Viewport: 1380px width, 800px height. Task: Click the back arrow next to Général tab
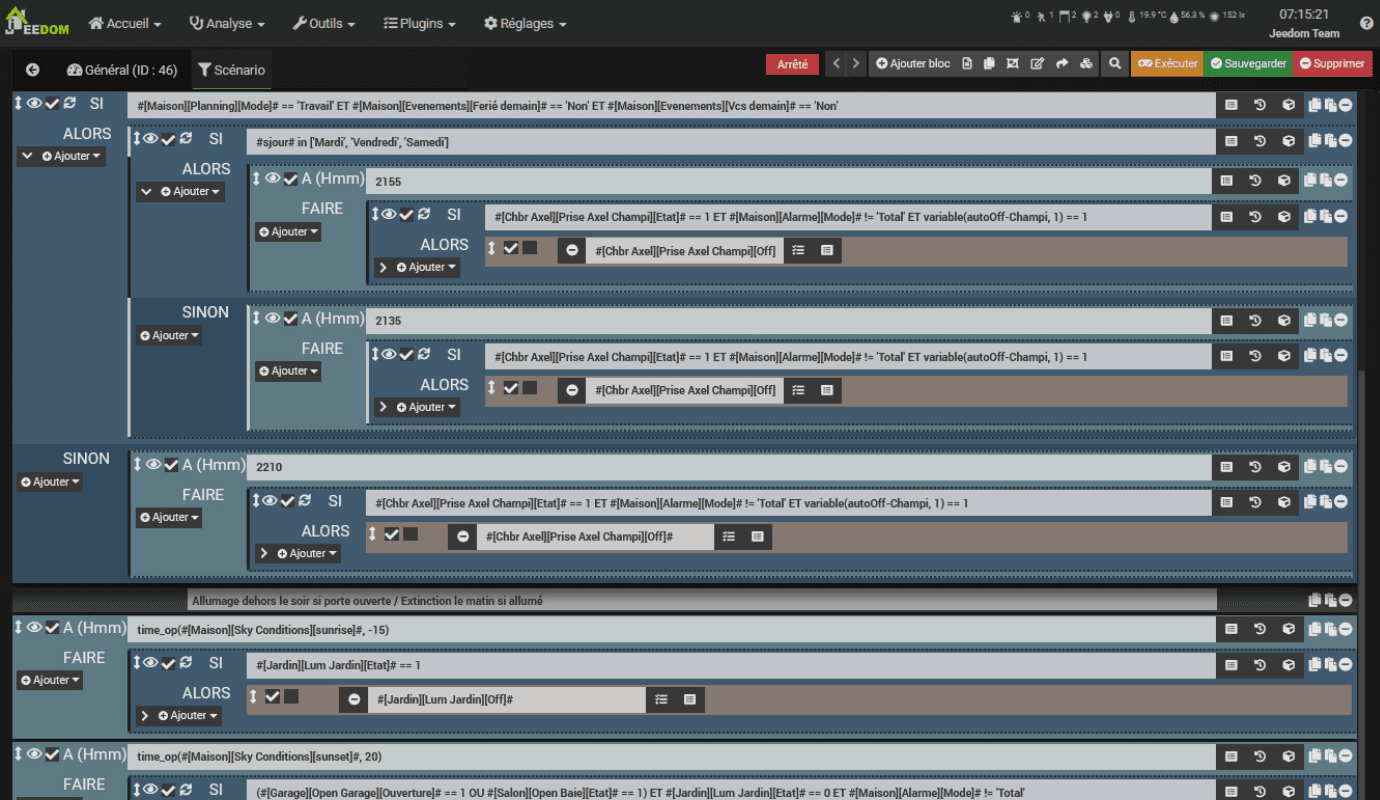32,70
